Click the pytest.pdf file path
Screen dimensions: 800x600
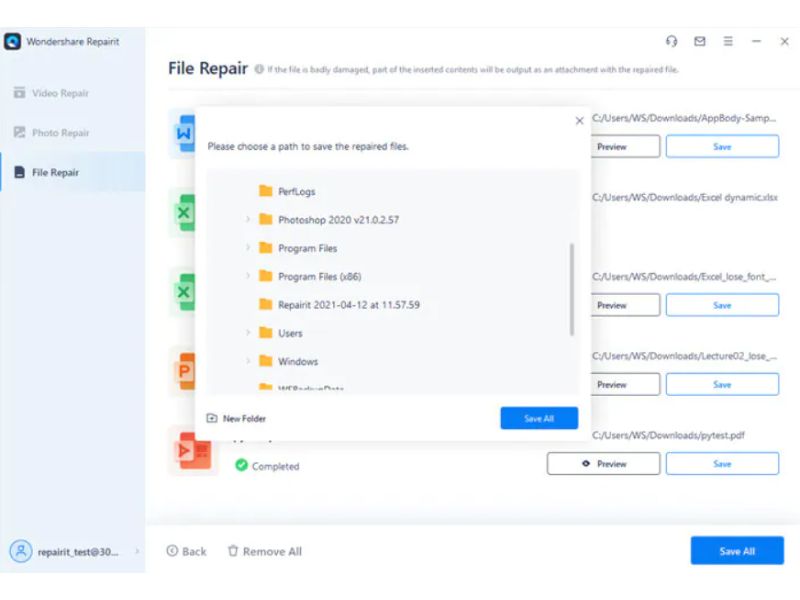click(668, 435)
